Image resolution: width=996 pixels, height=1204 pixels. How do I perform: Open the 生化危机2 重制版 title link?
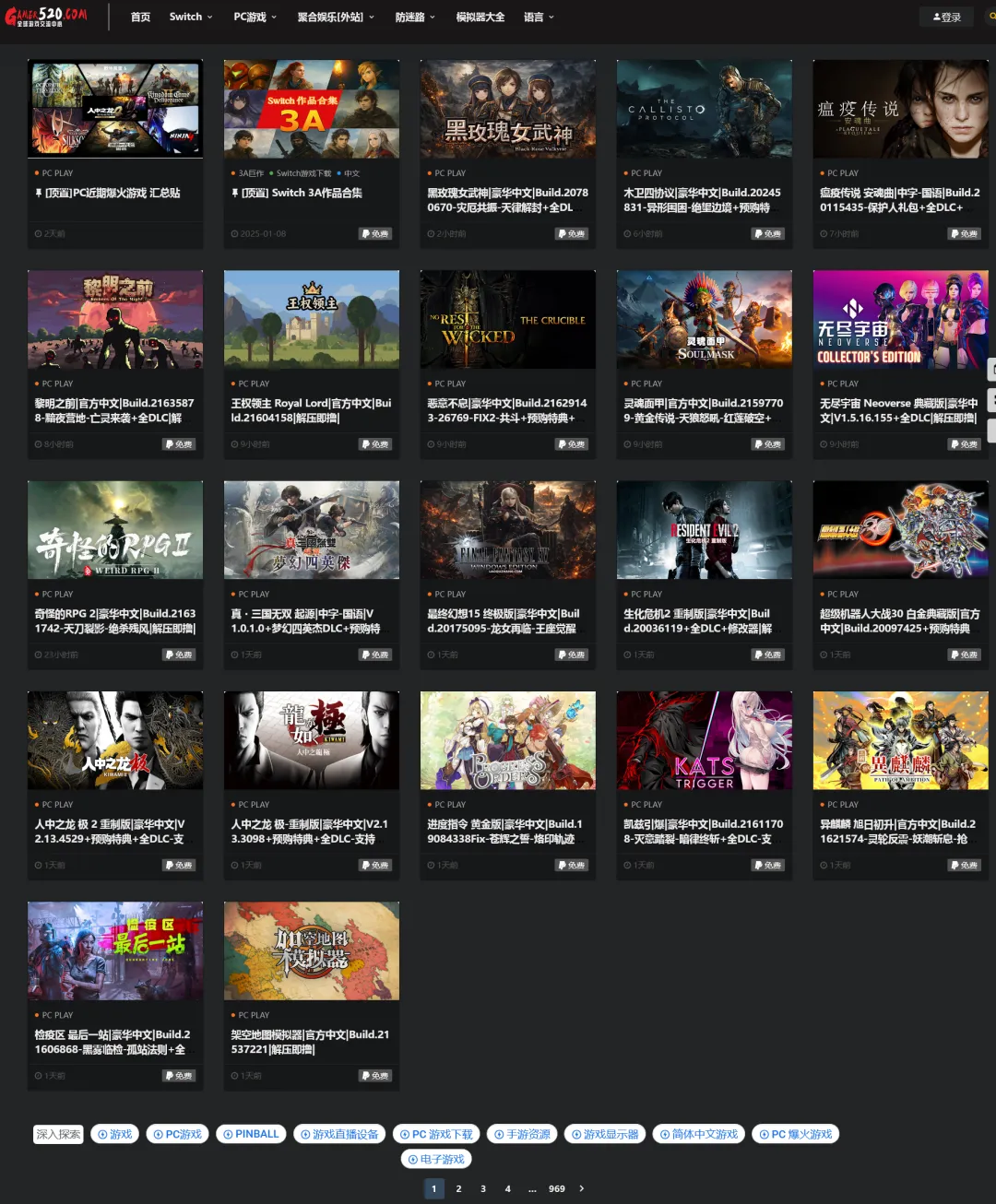[699, 620]
